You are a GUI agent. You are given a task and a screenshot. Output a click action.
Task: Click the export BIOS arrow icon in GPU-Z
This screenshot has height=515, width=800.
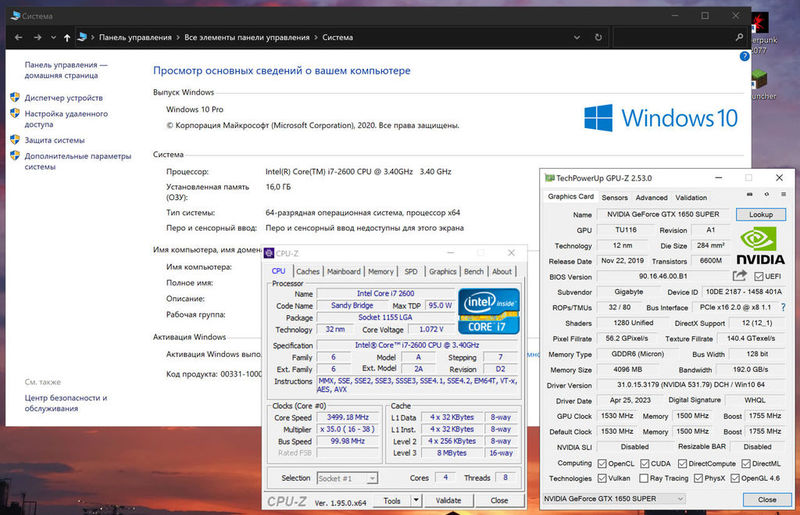739,276
